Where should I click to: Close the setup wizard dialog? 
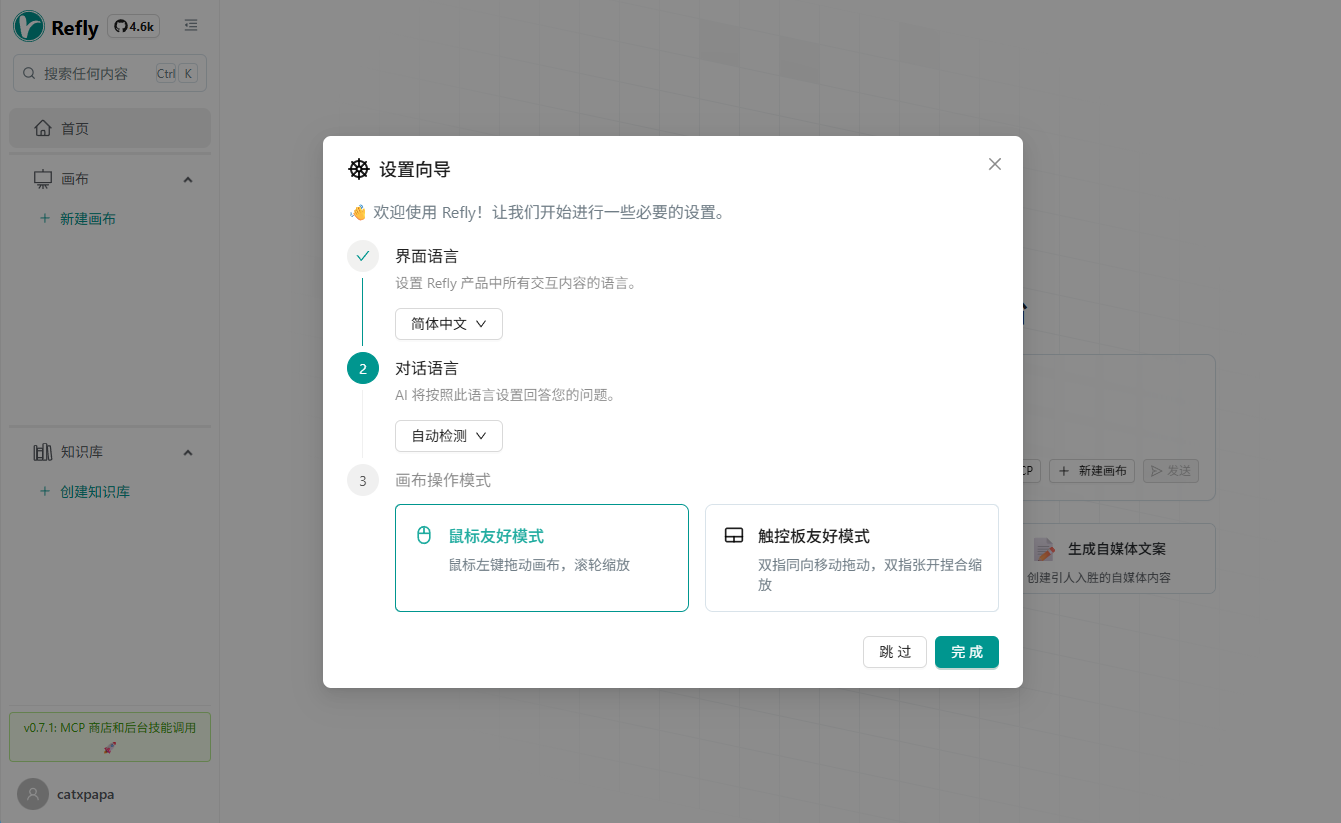tap(995, 164)
